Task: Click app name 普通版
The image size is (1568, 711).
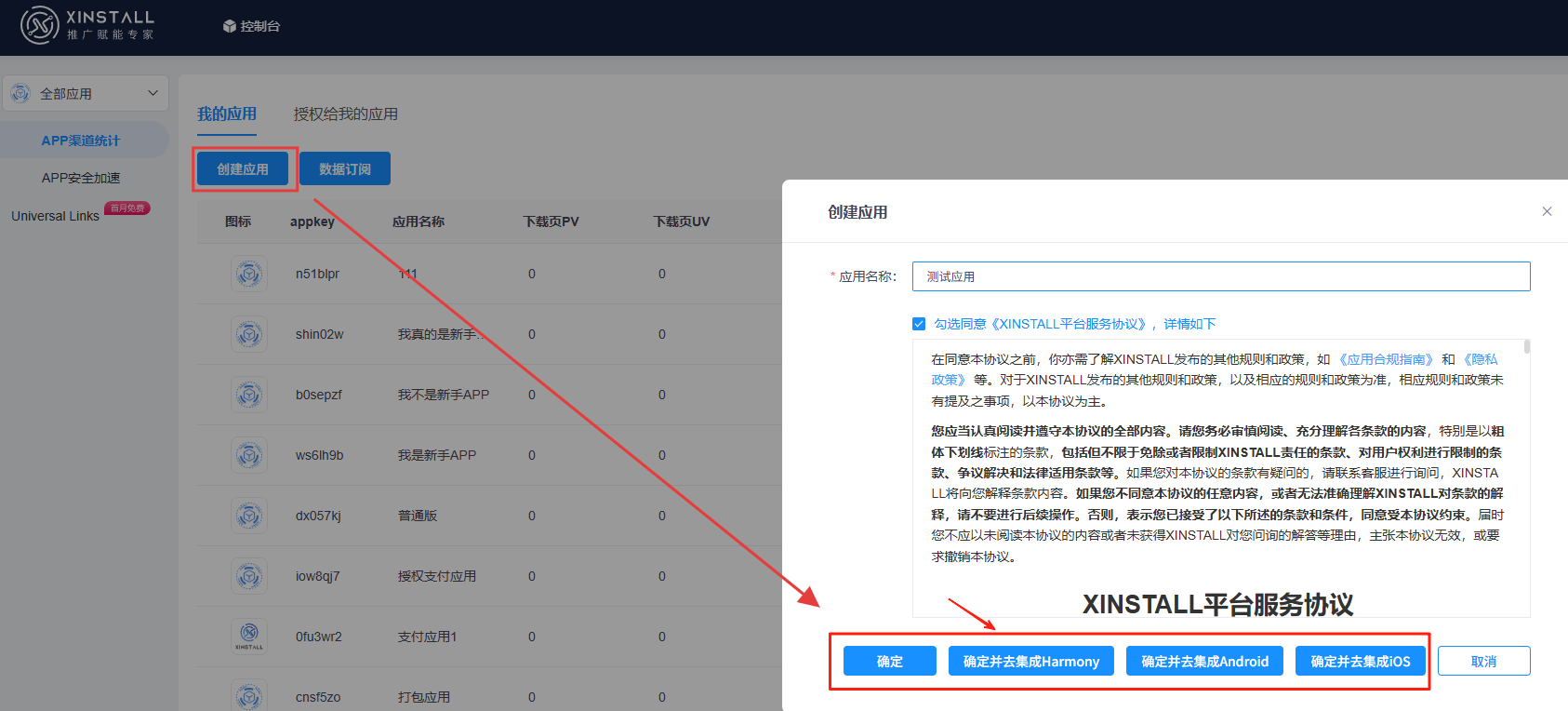Action: point(418,516)
